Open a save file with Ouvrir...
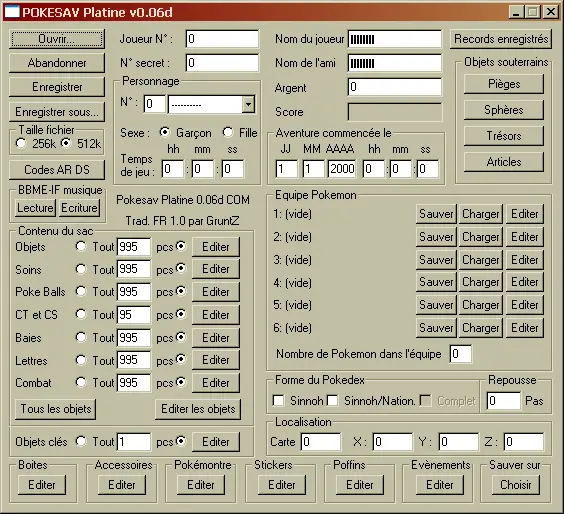Screen dimensions: 564x514 57,39
